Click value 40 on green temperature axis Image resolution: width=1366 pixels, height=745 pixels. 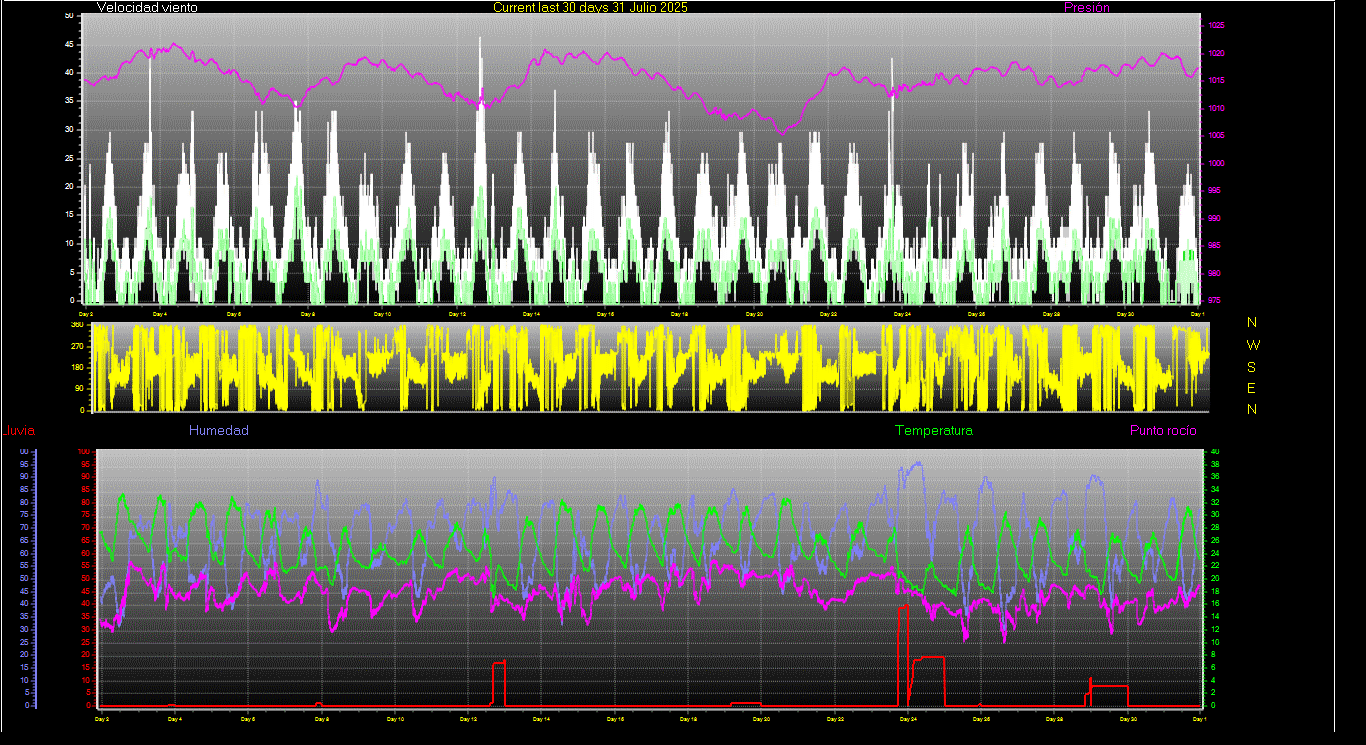1216,452
